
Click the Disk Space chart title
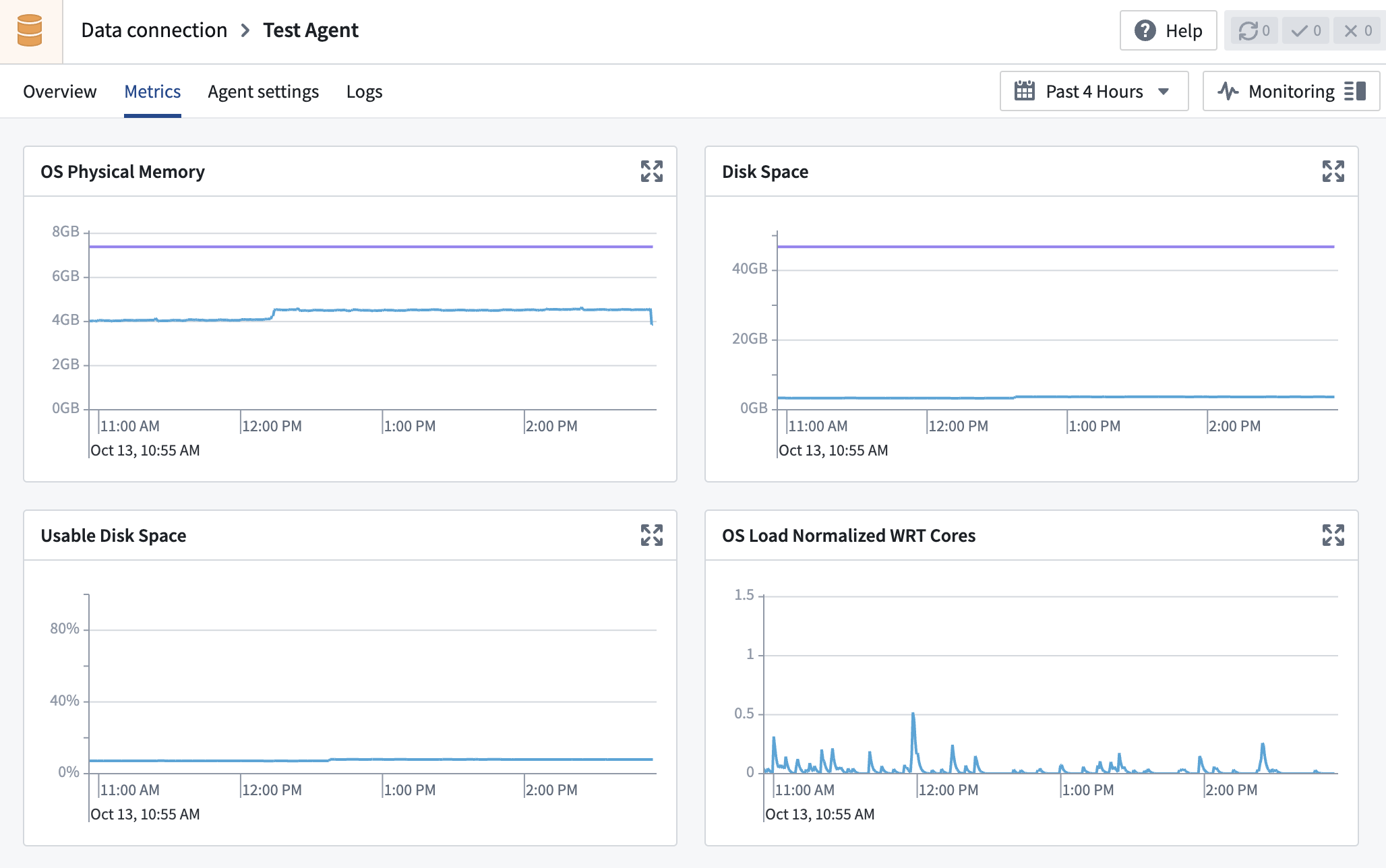point(765,172)
